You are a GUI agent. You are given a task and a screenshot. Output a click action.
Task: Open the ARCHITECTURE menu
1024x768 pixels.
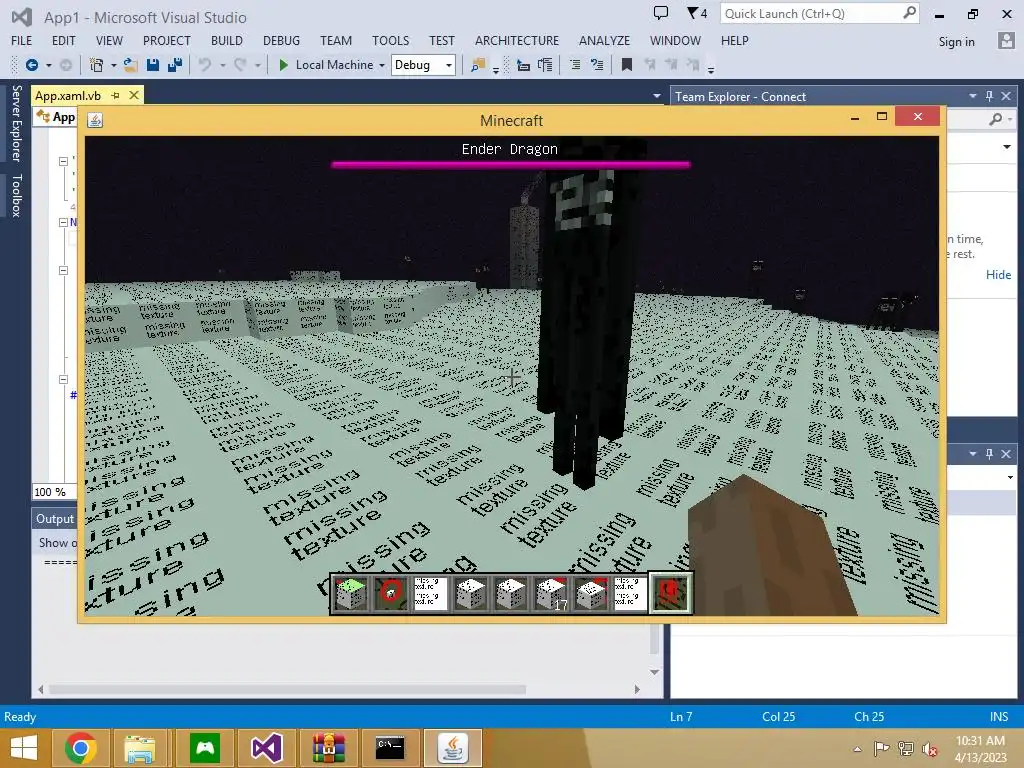tap(517, 40)
